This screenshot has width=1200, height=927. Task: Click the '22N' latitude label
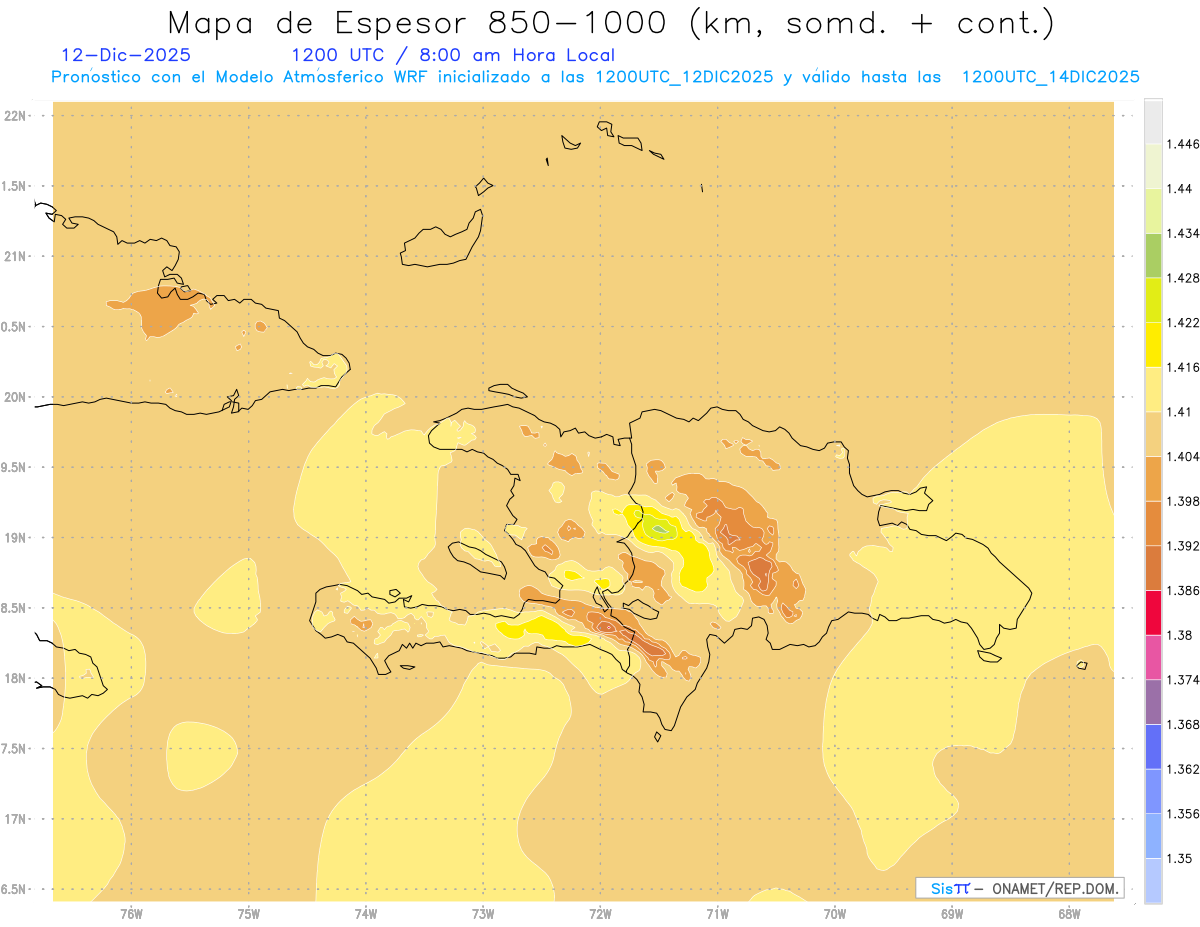[14, 116]
